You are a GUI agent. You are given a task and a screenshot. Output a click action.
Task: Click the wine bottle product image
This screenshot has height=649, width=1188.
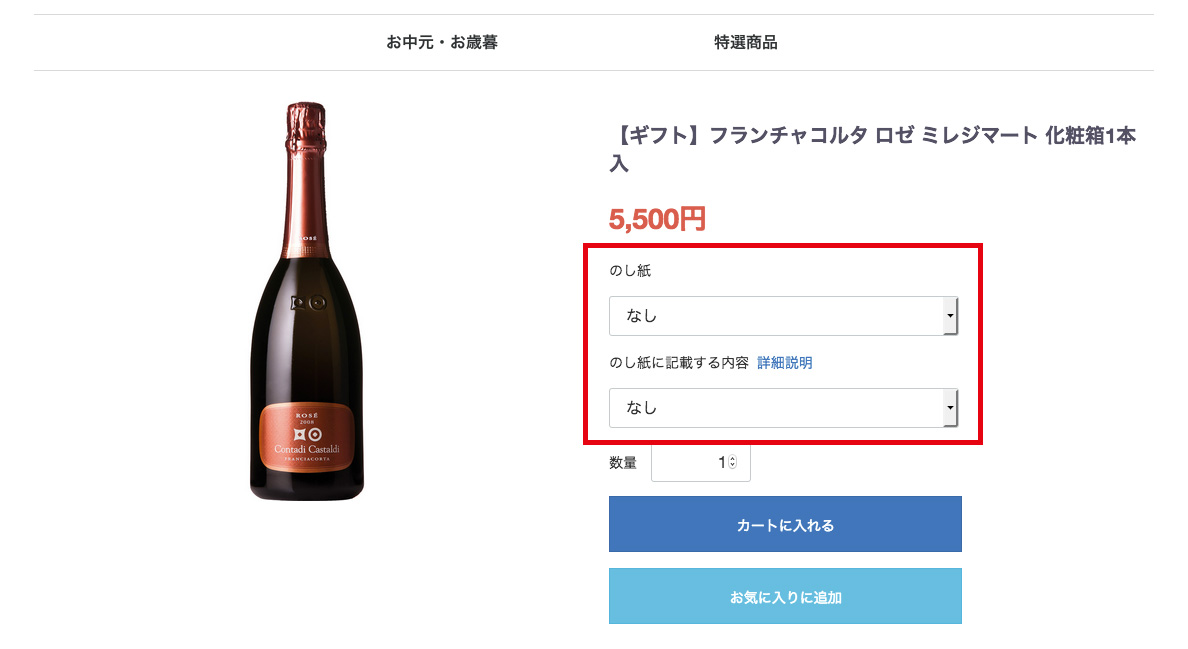click(x=306, y=300)
